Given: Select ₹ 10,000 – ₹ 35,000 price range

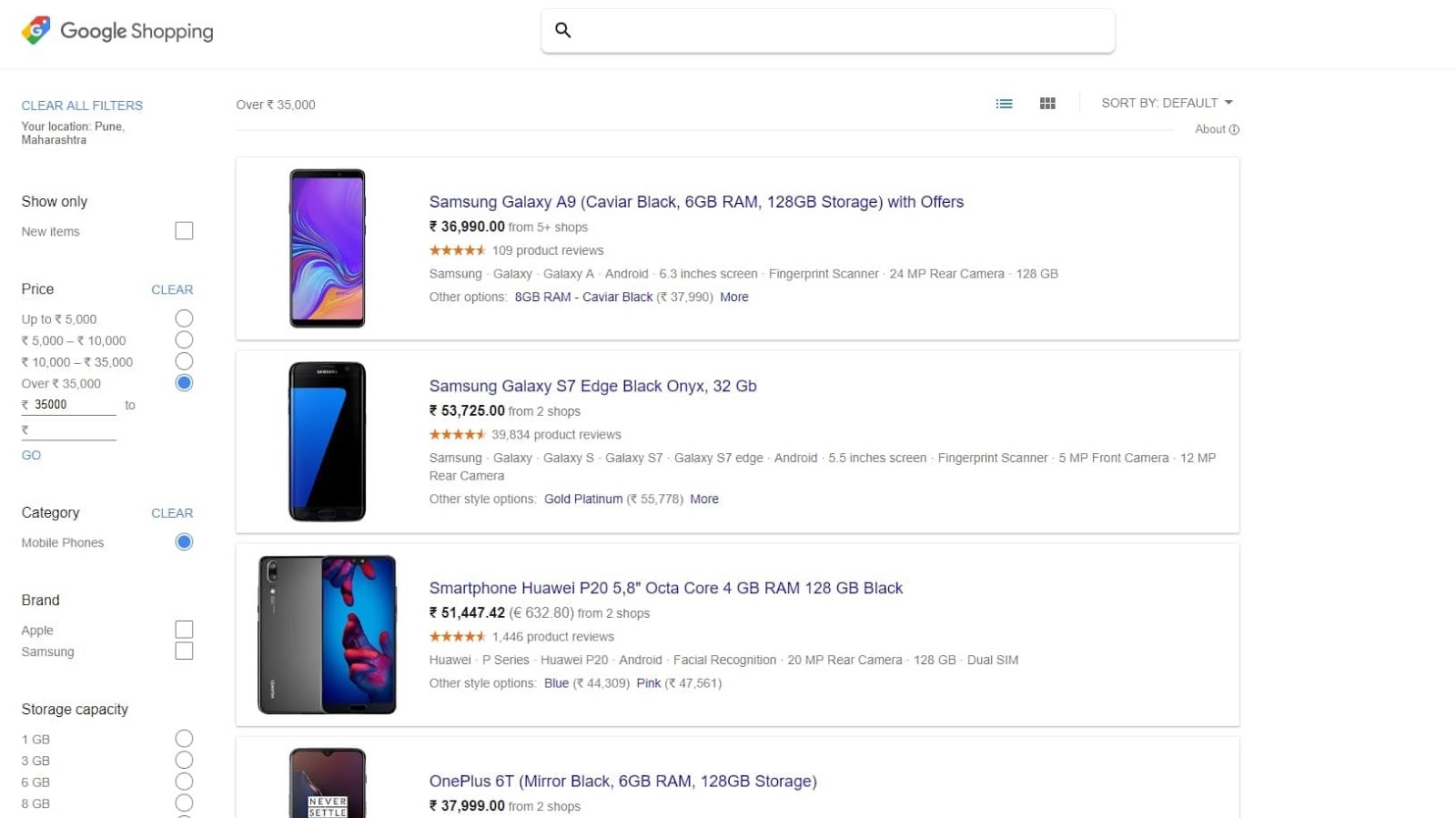Looking at the screenshot, I should 184,362.
